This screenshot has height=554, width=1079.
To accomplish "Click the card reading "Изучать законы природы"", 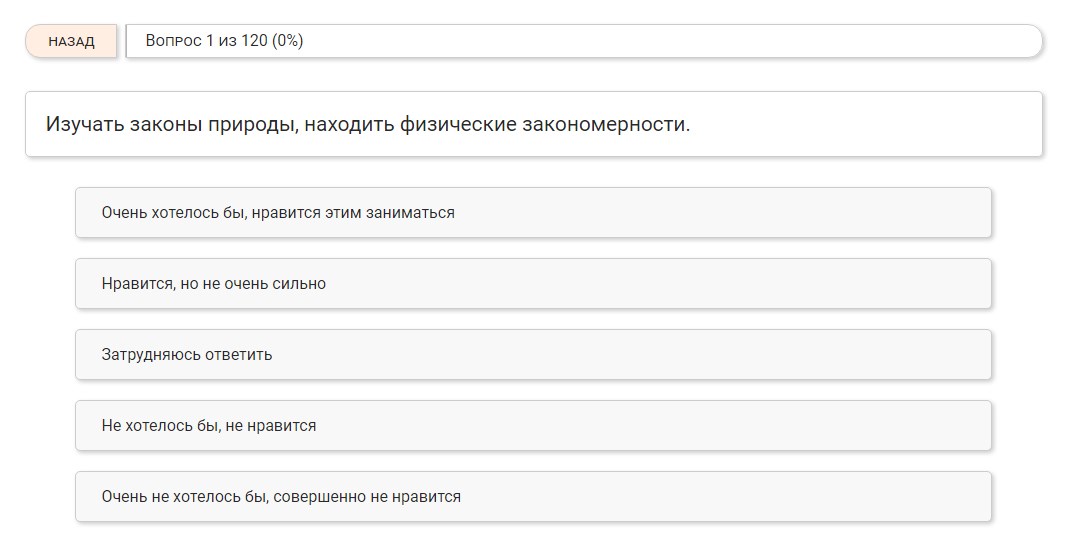I will 533,125.
